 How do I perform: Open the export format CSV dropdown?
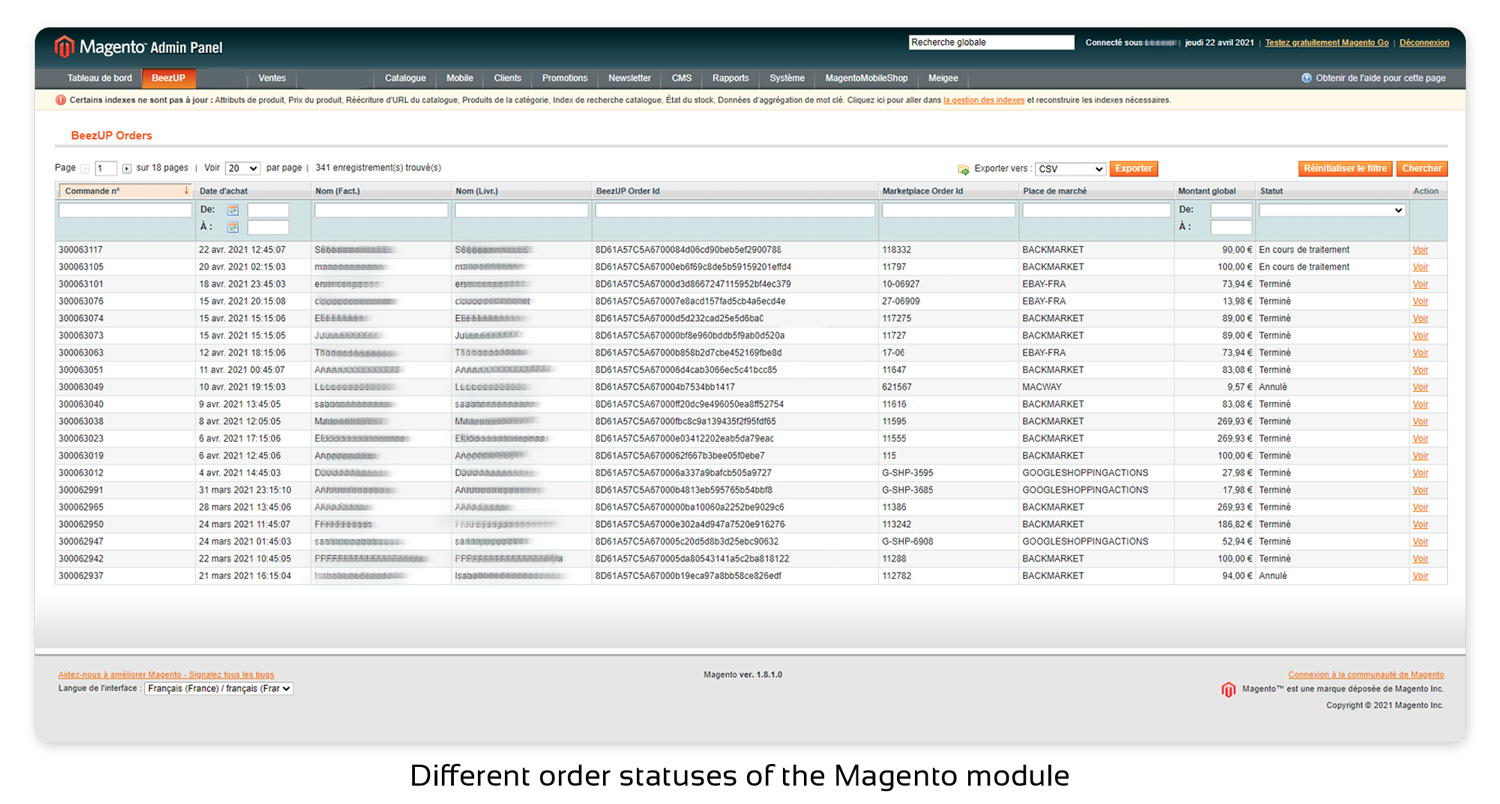coord(1071,169)
